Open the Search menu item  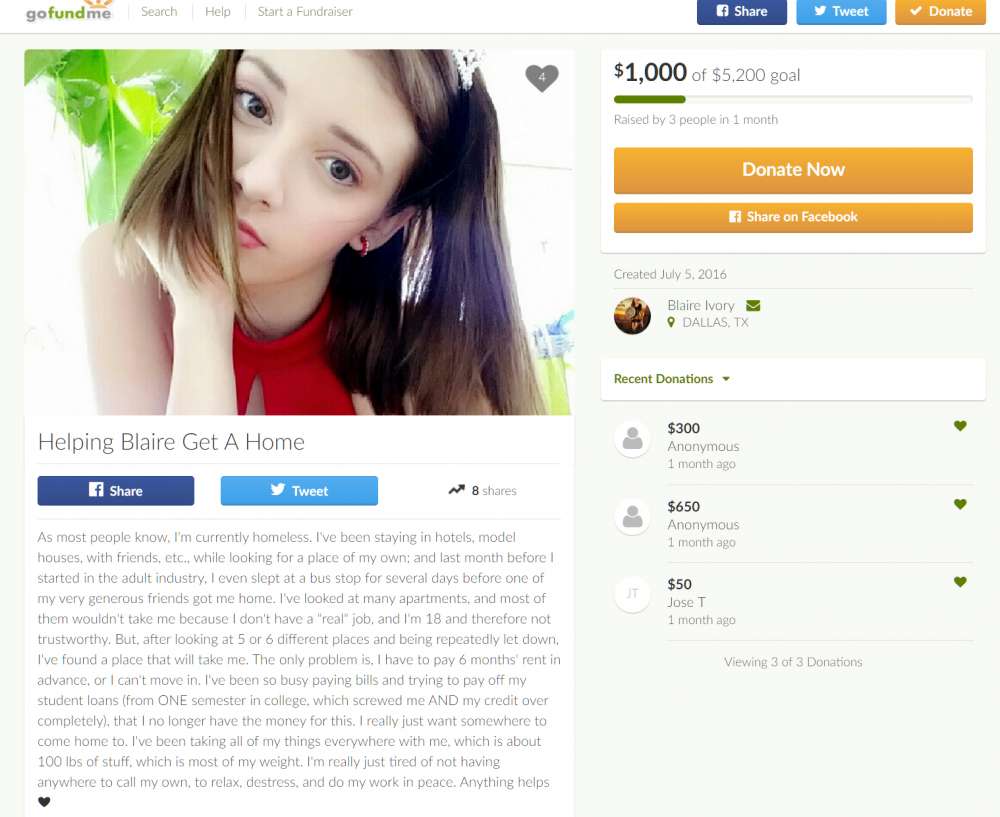[x=159, y=11]
